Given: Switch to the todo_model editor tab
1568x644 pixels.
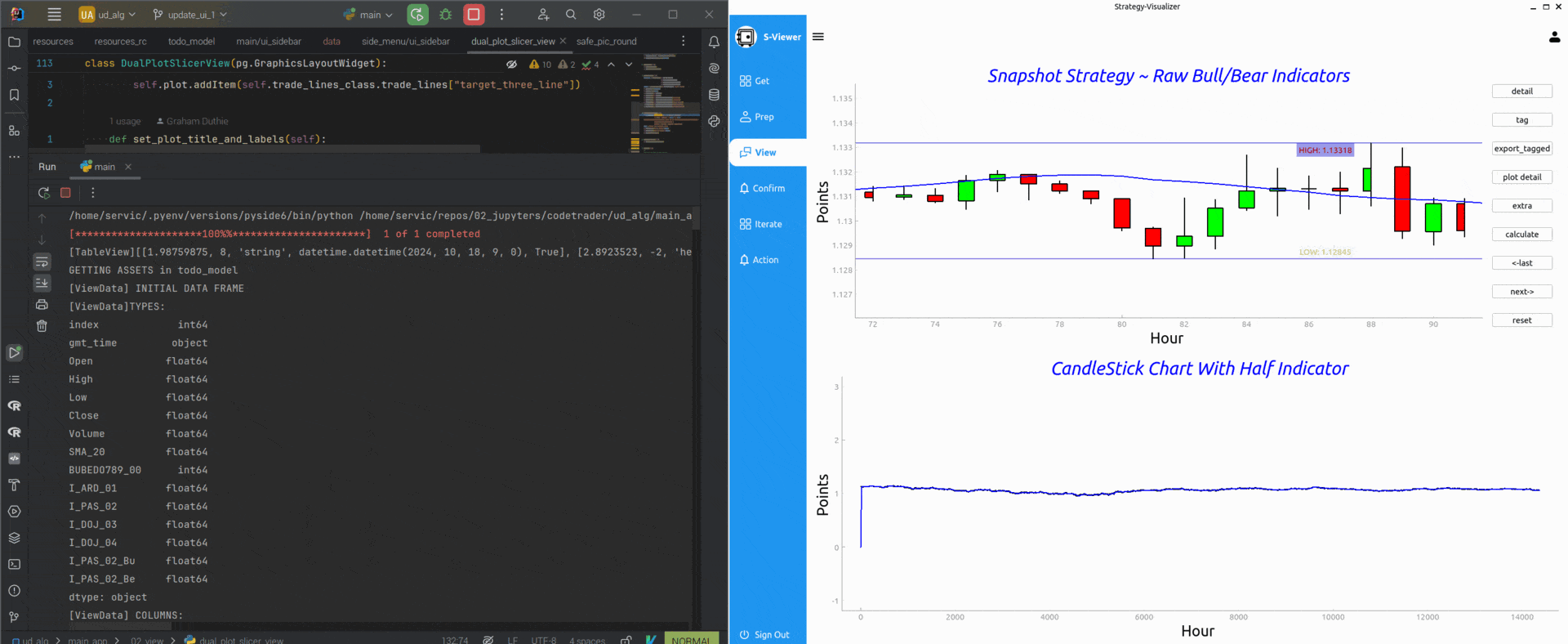Looking at the screenshot, I should 191,41.
